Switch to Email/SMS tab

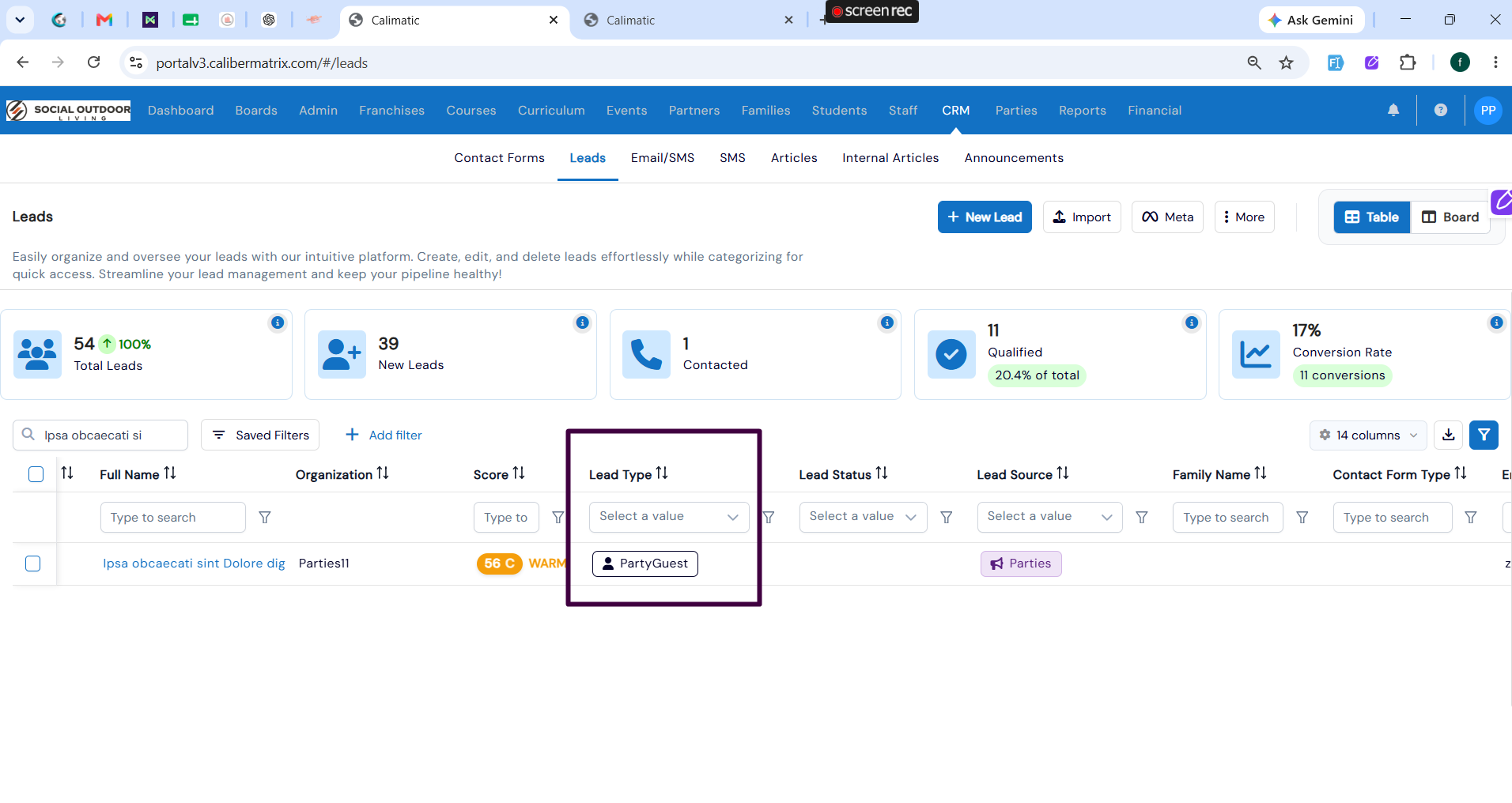[x=663, y=158]
